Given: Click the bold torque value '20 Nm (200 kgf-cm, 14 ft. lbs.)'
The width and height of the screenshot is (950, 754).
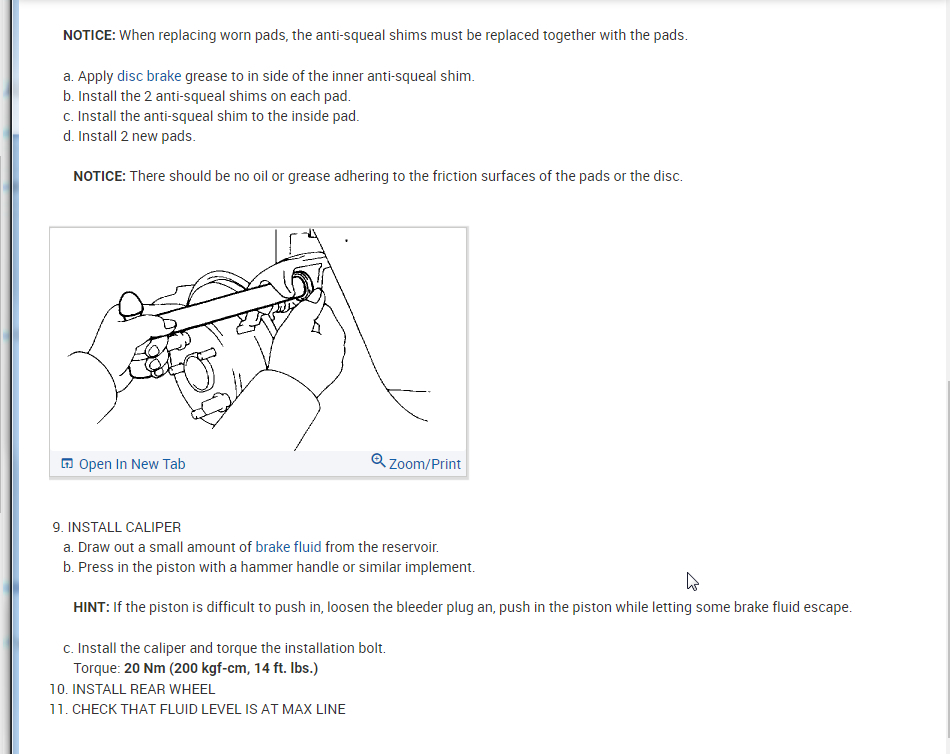Looking at the screenshot, I should point(221,669).
